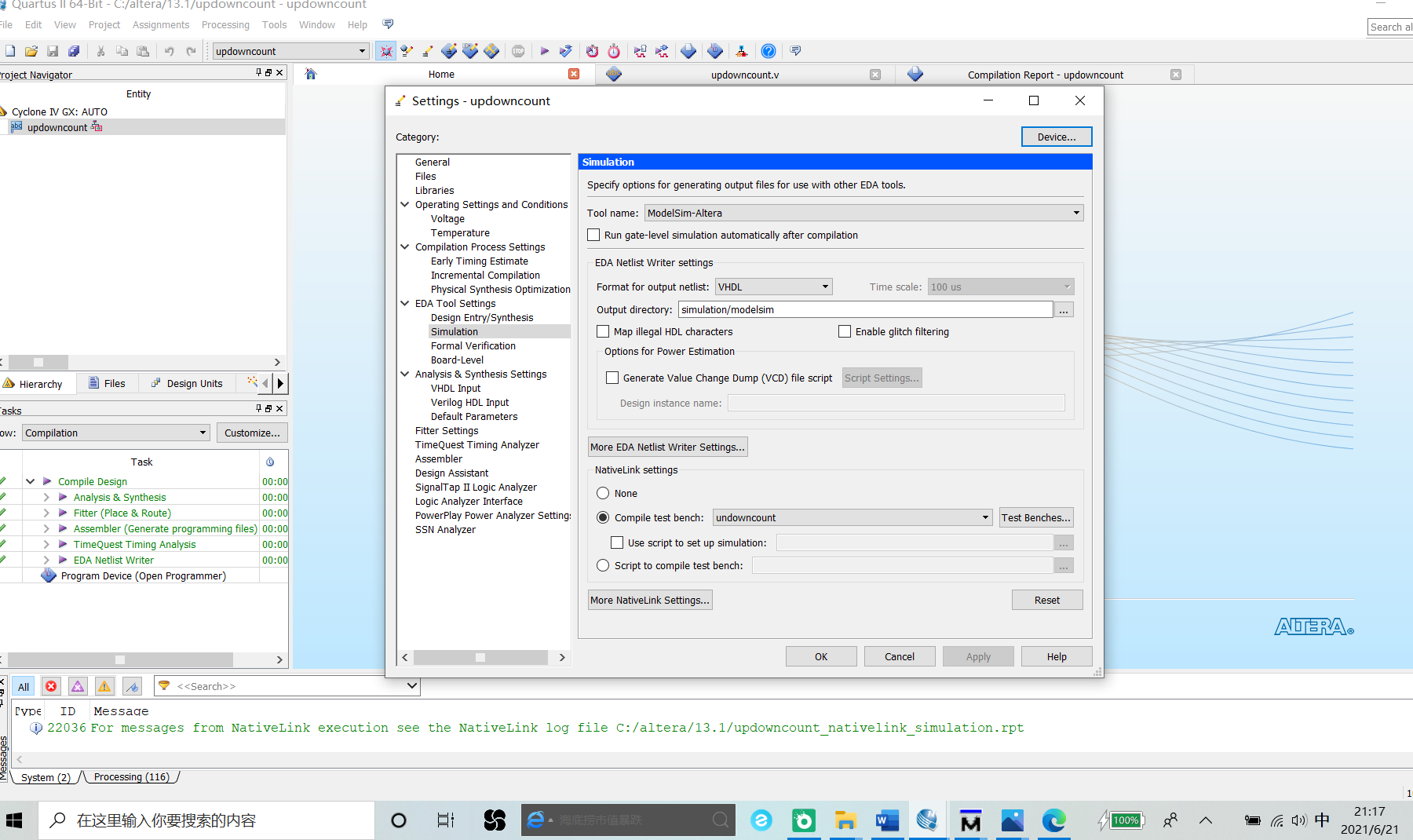Switch to the Design Units tab
Viewport: 1413px width, 840px height.
coord(187,383)
